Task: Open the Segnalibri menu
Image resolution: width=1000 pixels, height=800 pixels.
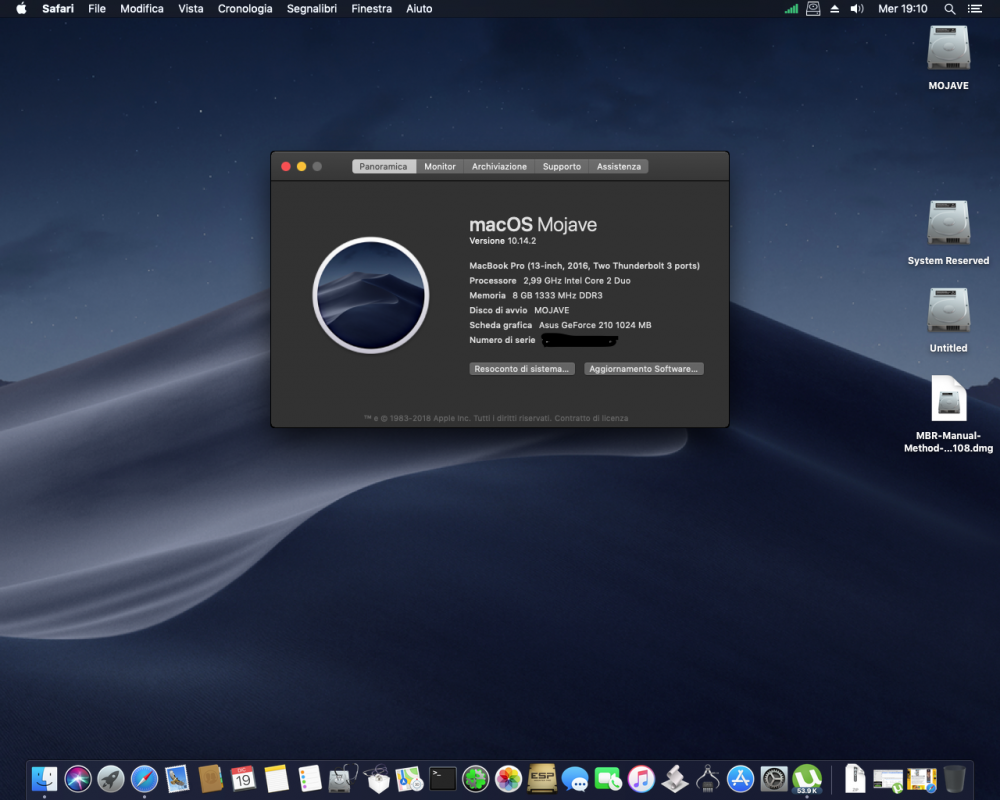Action: click(312, 8)
